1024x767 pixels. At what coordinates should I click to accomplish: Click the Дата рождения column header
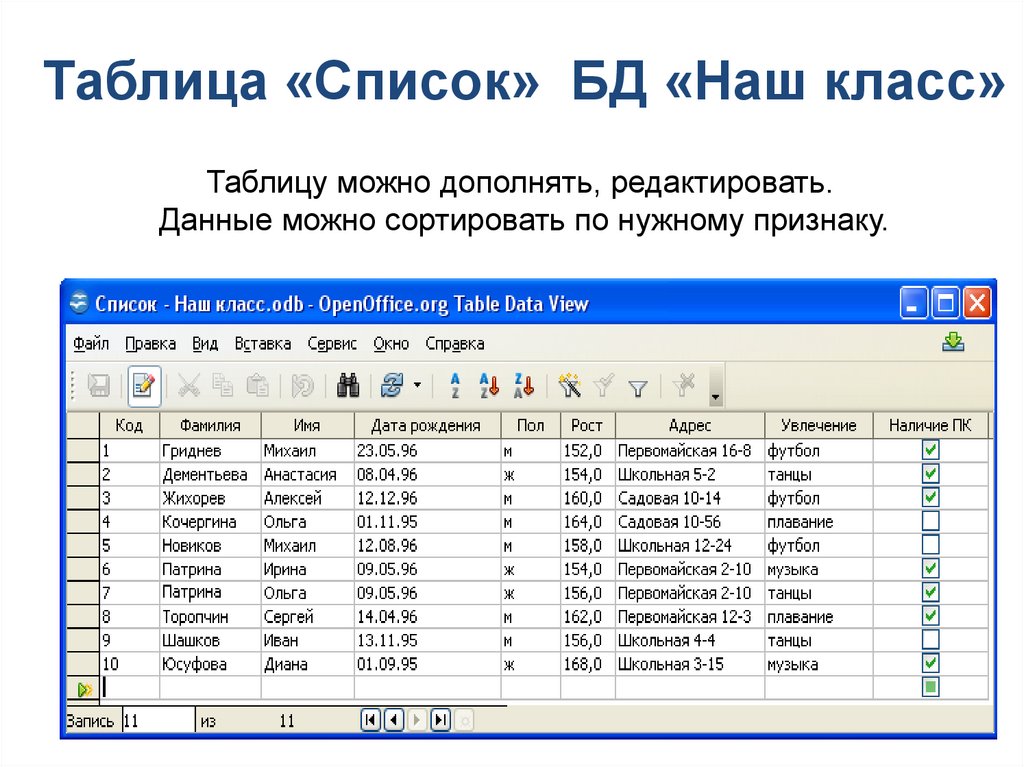click(427, 425)
